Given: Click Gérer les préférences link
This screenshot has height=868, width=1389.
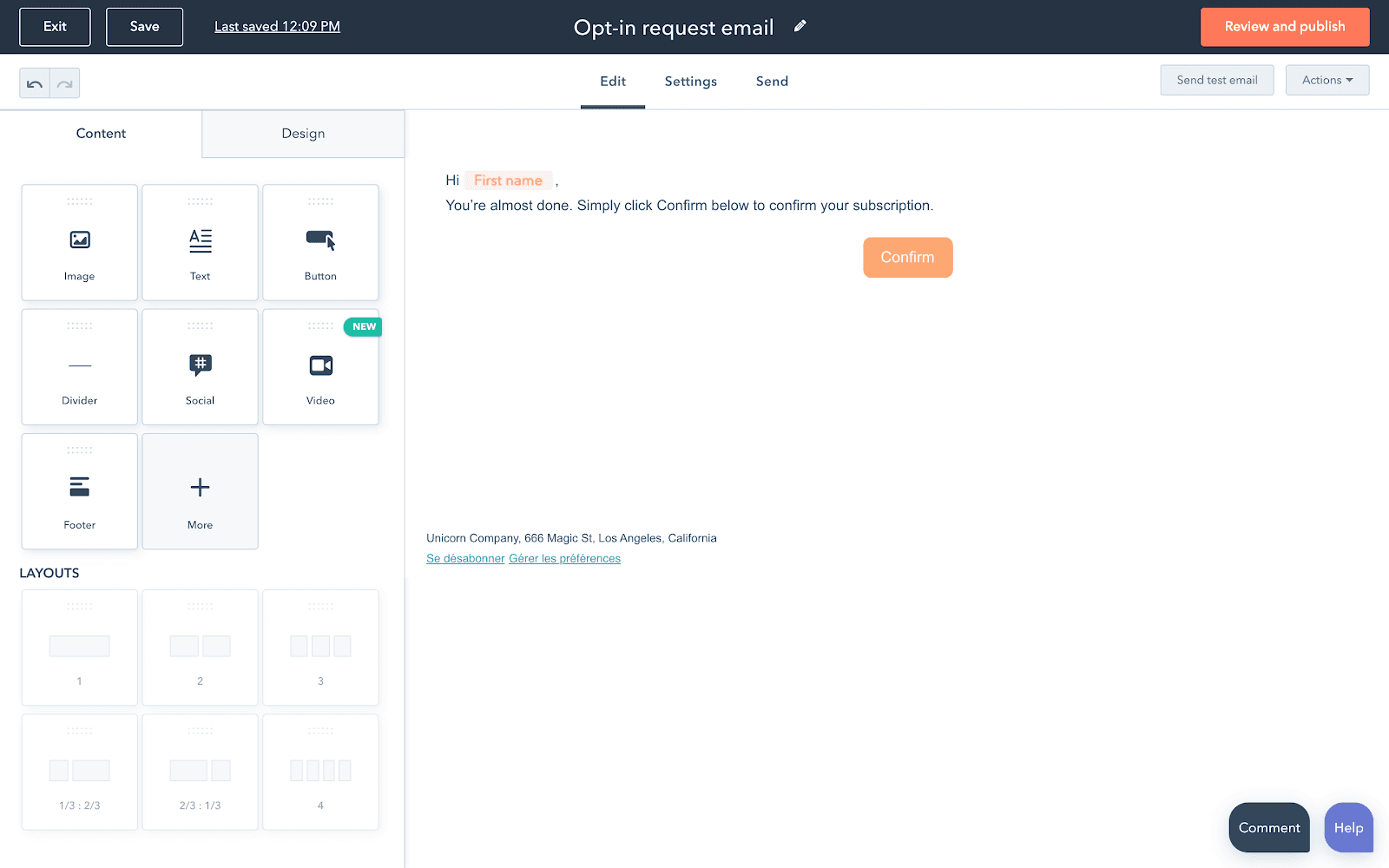Looking at the screenshot, I should (565, 559).
